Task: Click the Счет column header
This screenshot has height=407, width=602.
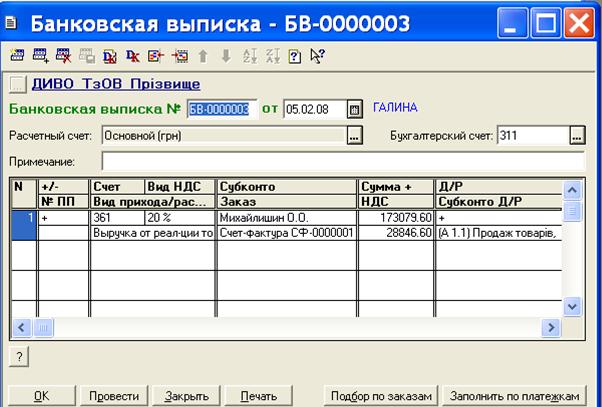Action: tap(117, 187)
